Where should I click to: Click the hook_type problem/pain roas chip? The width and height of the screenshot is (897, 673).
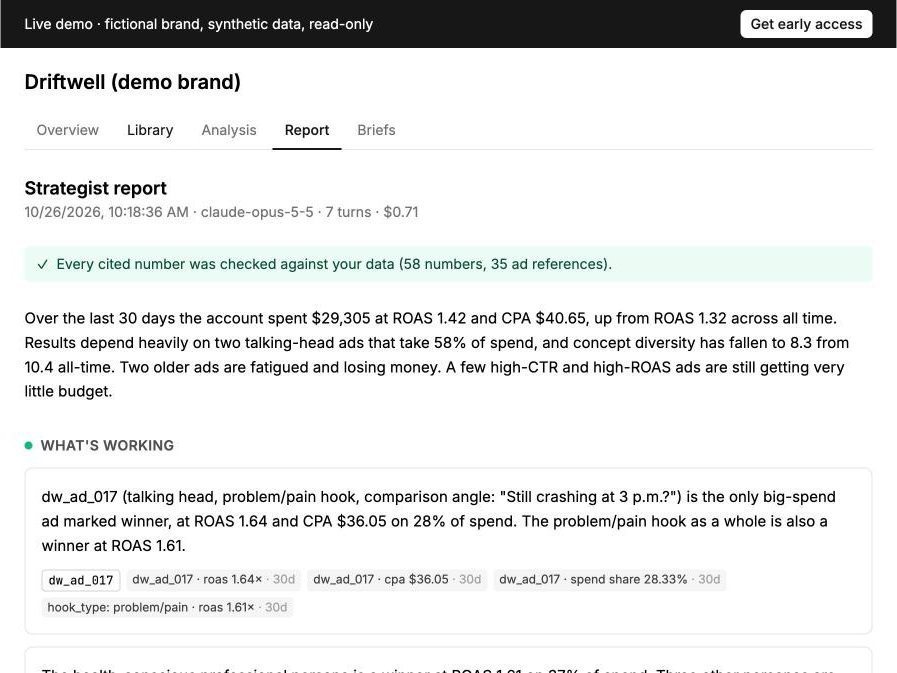pos(167,607)
